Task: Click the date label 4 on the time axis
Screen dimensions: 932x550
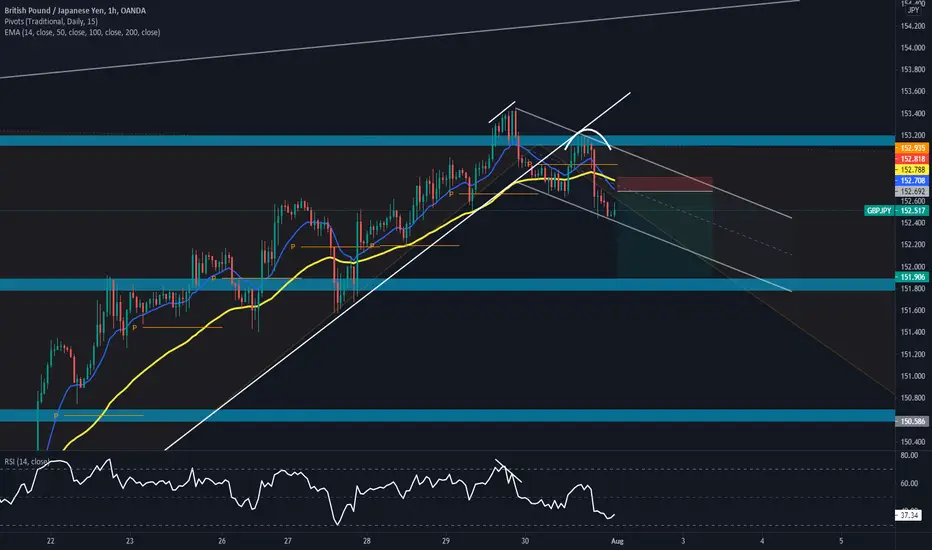Action: (762, 541)
